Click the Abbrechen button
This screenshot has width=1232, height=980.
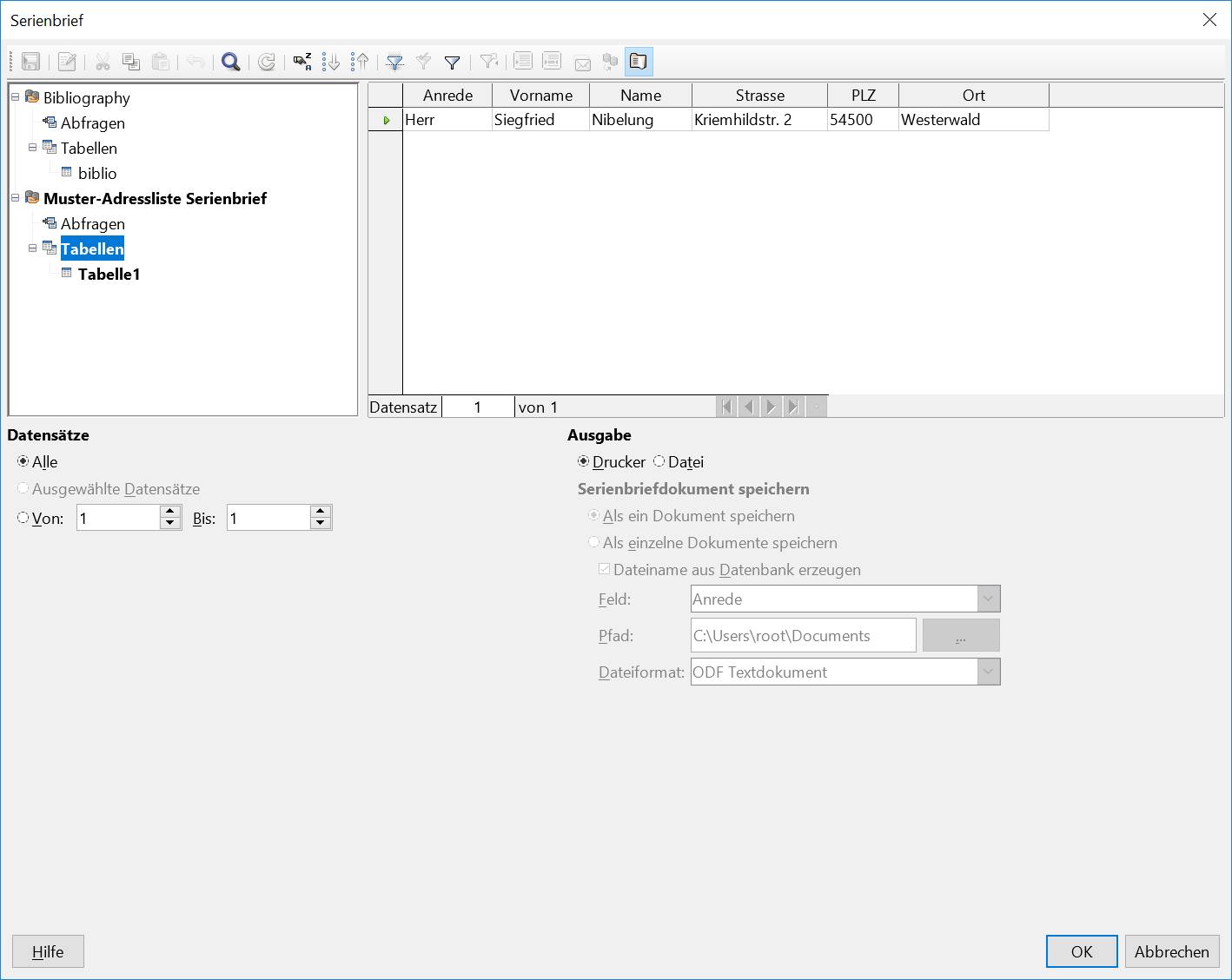tap(1172, 951)
